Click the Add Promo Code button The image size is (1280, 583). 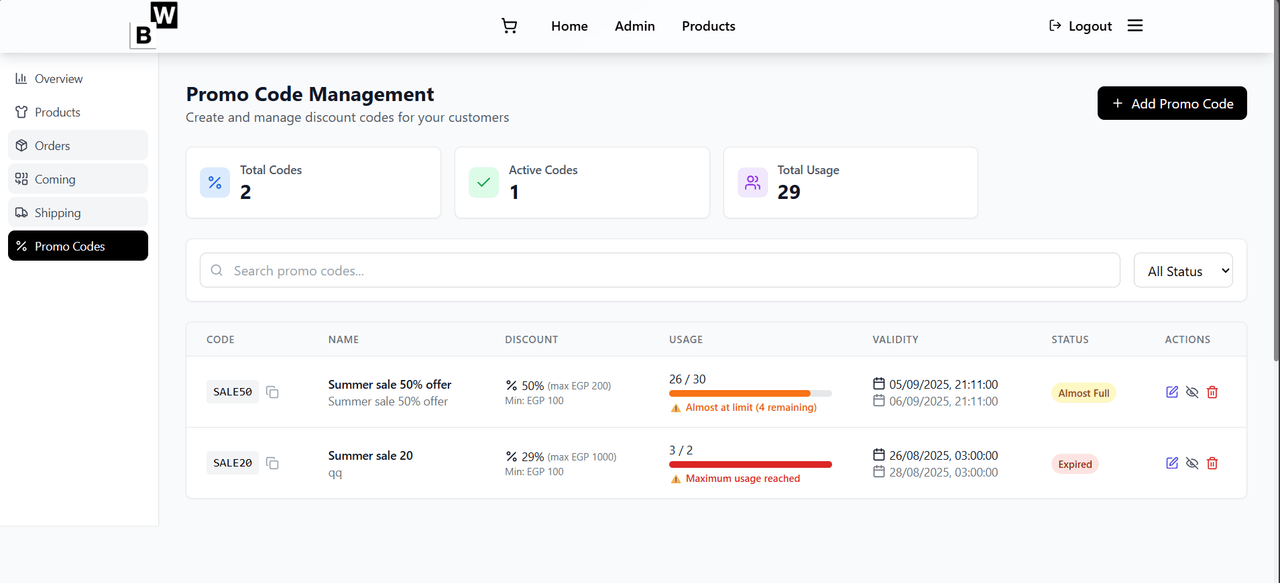[x=1172, y=103]
